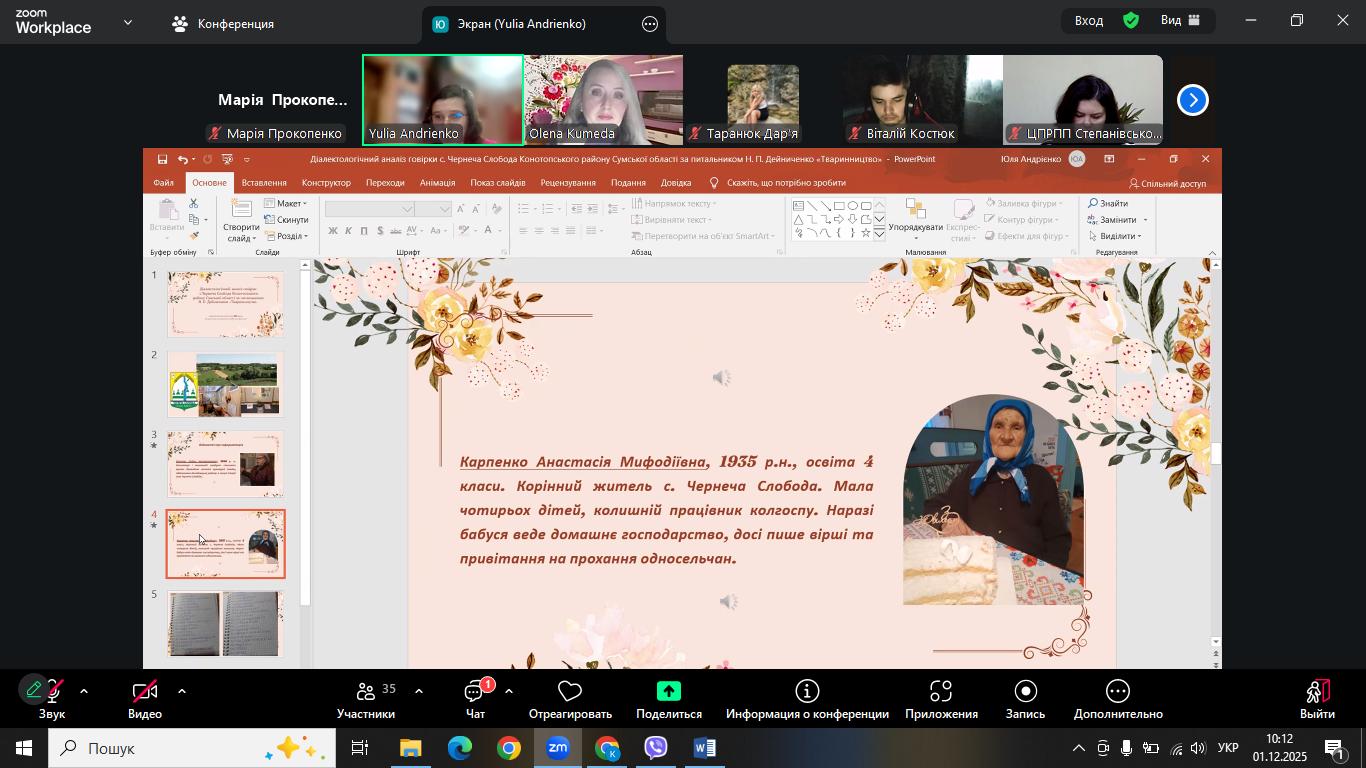
Task: Turn on camera with the Видео button
Action: click(145, 692)
